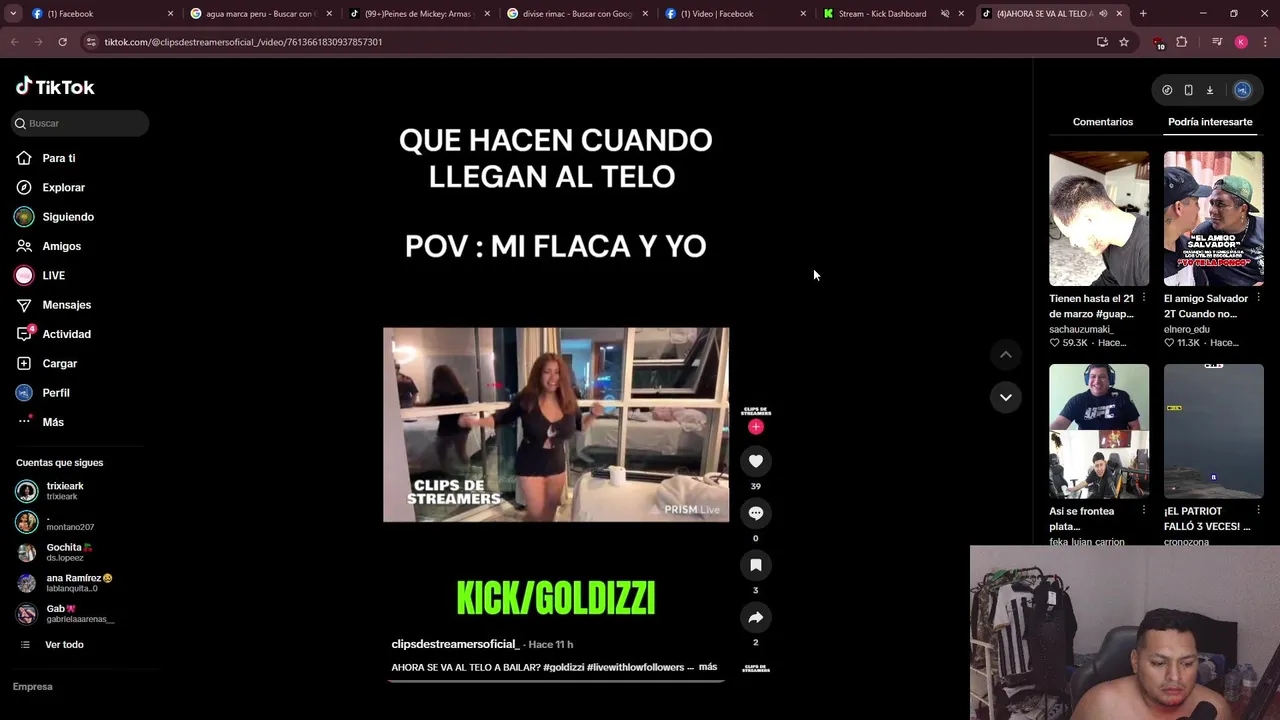Open options for El amigo Salvador video

(x=1258, y=298)
